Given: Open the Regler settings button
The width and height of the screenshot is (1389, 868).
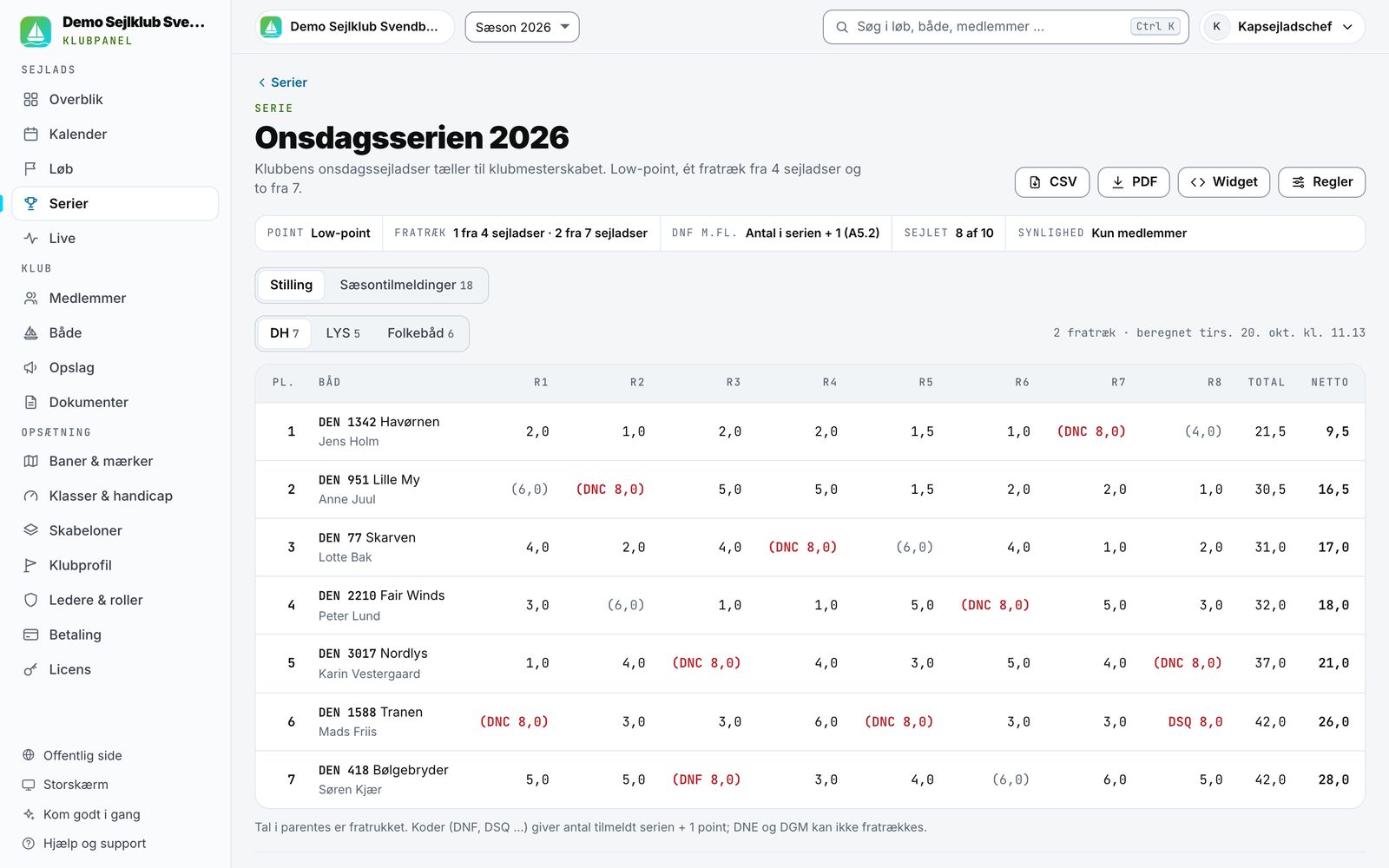Looking at the screenshot, I should 1322,182.
